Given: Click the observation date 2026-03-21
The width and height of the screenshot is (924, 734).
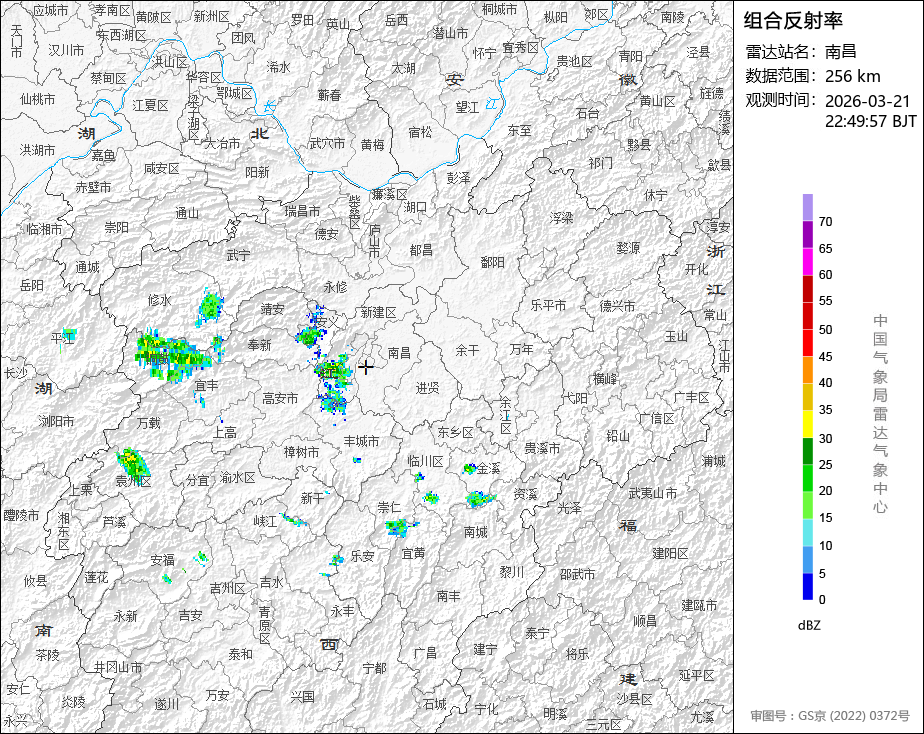Looking at the screenshot, I should pos(867,101).
